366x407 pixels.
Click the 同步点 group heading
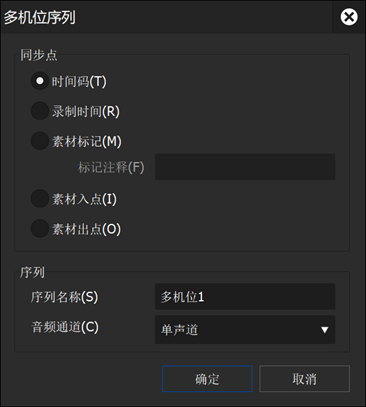pos(39,55)
